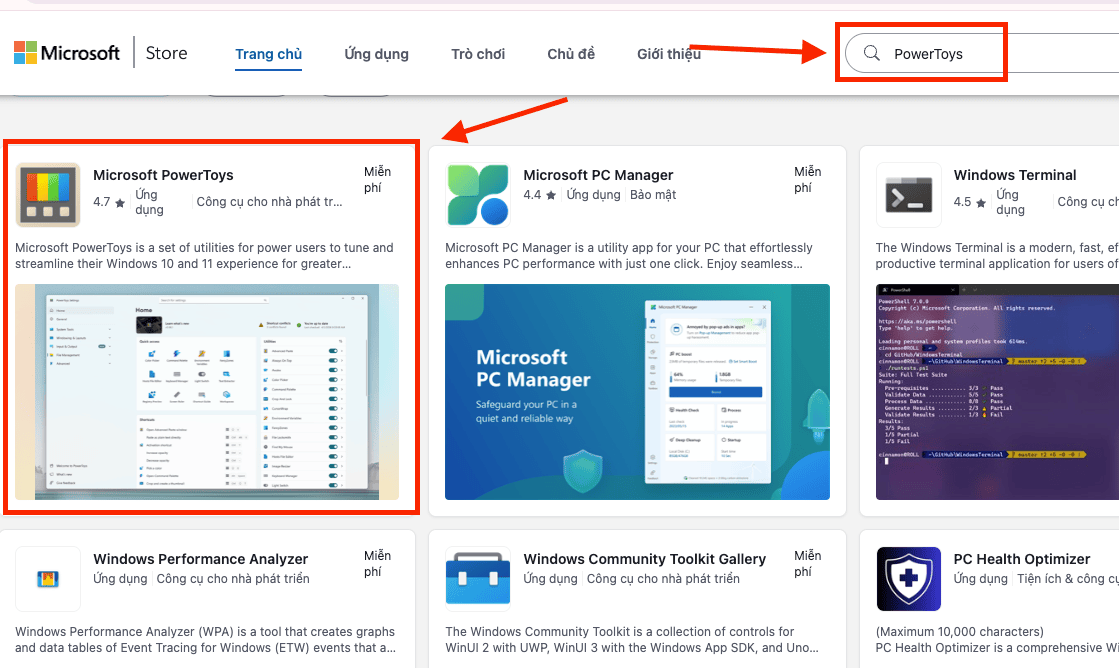1119x668 pixels.
Task: Click 'Miễn phí' on Windows Community Toolkit card
Action: point(808,563)
